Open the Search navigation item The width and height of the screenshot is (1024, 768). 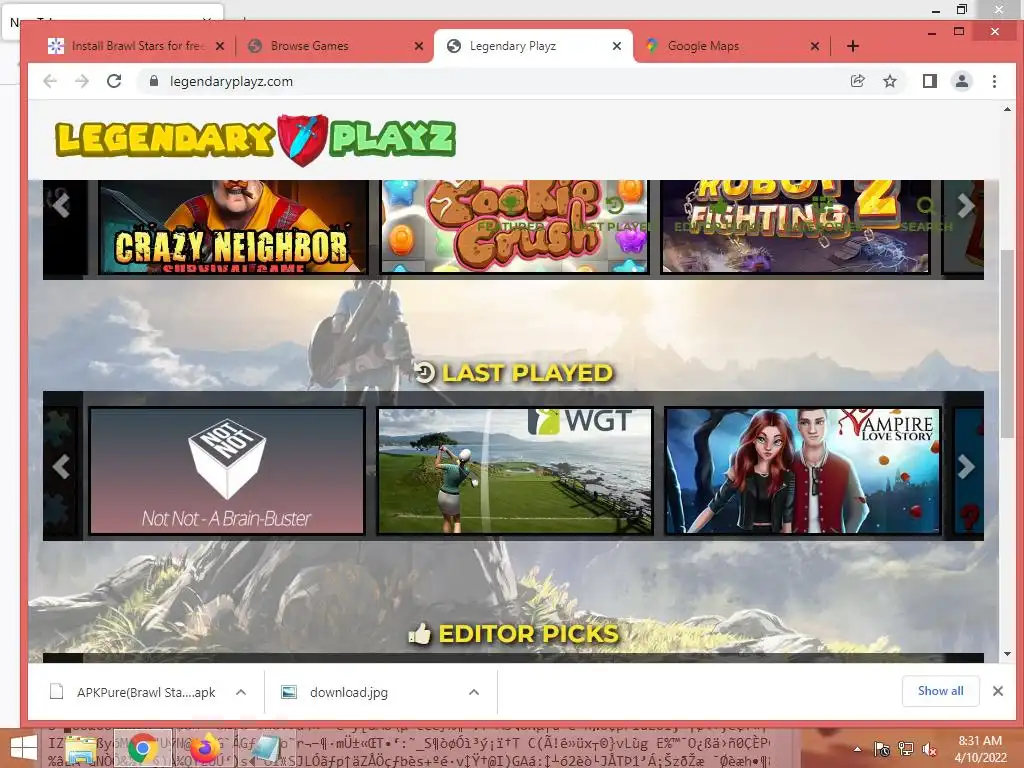(926, 216)
